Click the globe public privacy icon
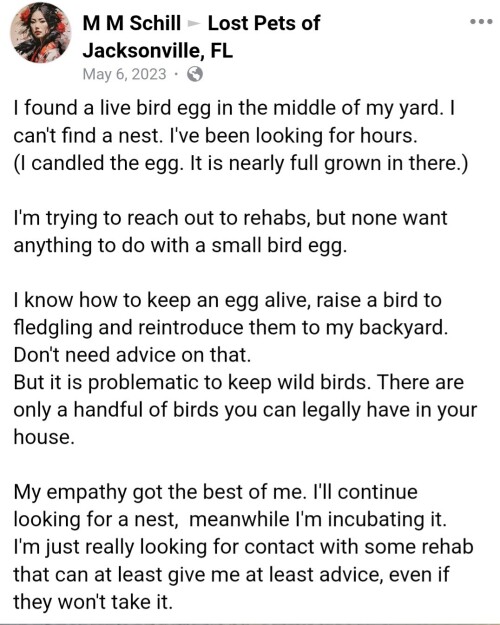500x625 pixels. point(195,74)
